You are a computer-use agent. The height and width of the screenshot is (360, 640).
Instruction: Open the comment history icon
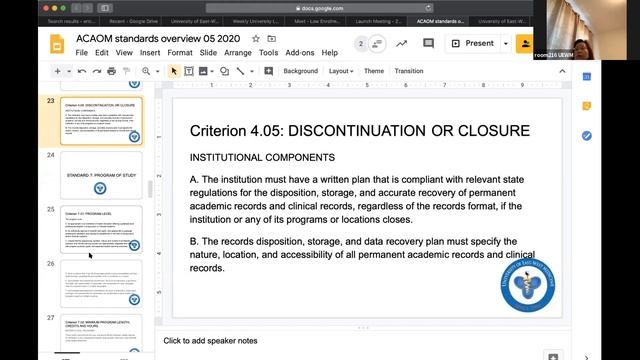[x=428, y=43]
